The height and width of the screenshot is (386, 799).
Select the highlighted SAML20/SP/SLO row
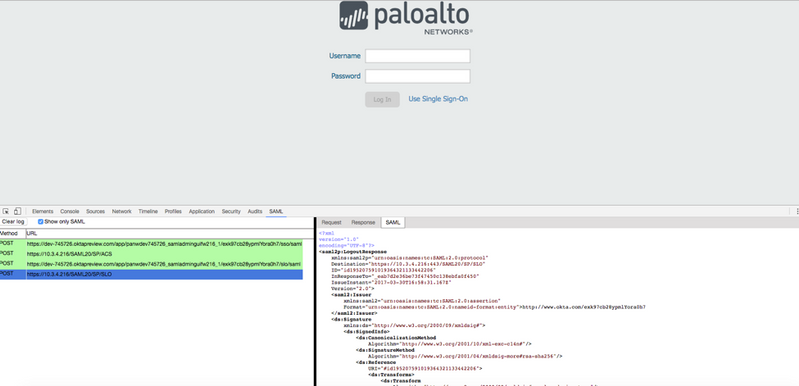coord(151,274)
